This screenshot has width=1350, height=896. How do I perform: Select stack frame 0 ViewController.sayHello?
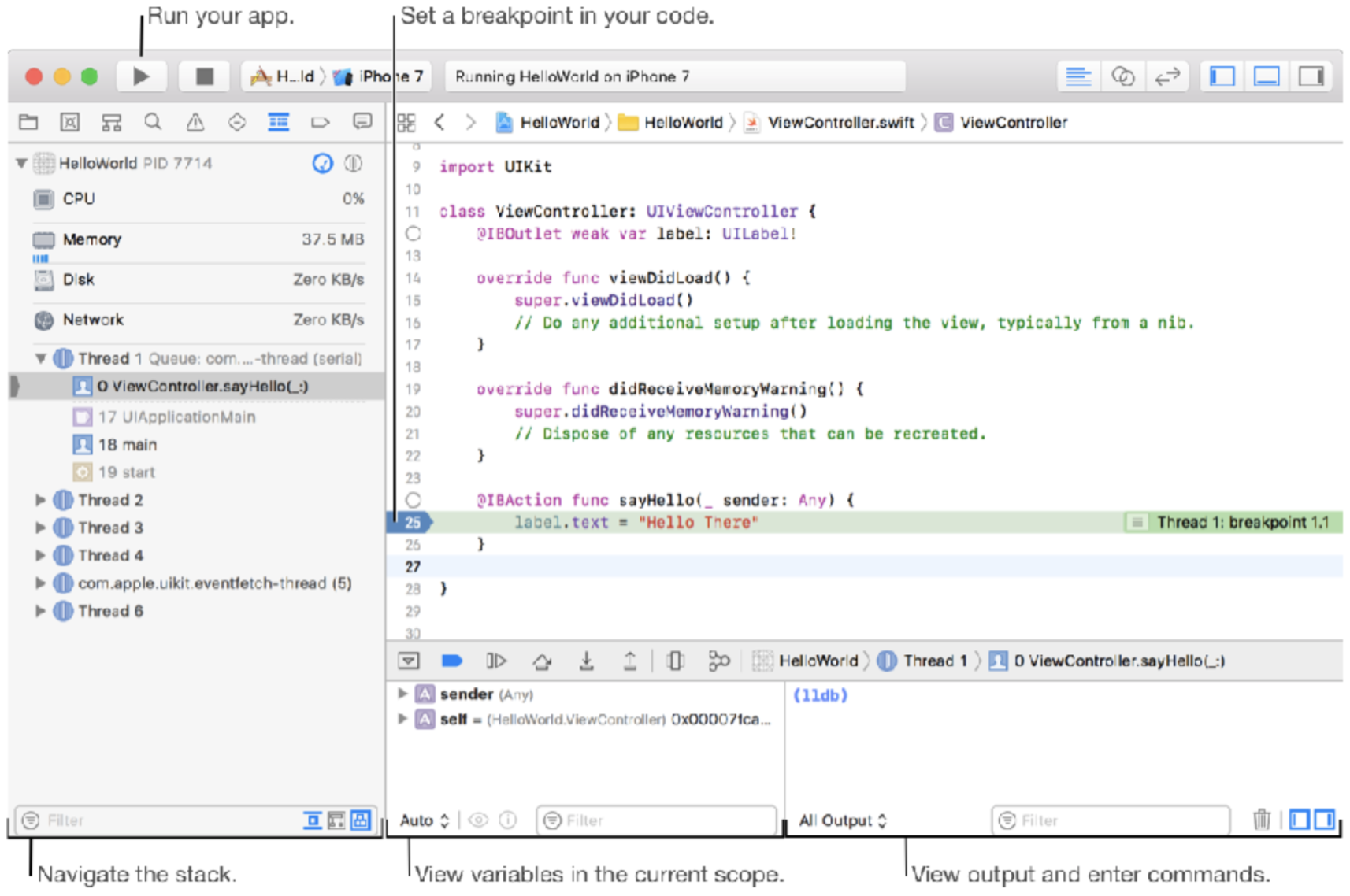(198, 387)
